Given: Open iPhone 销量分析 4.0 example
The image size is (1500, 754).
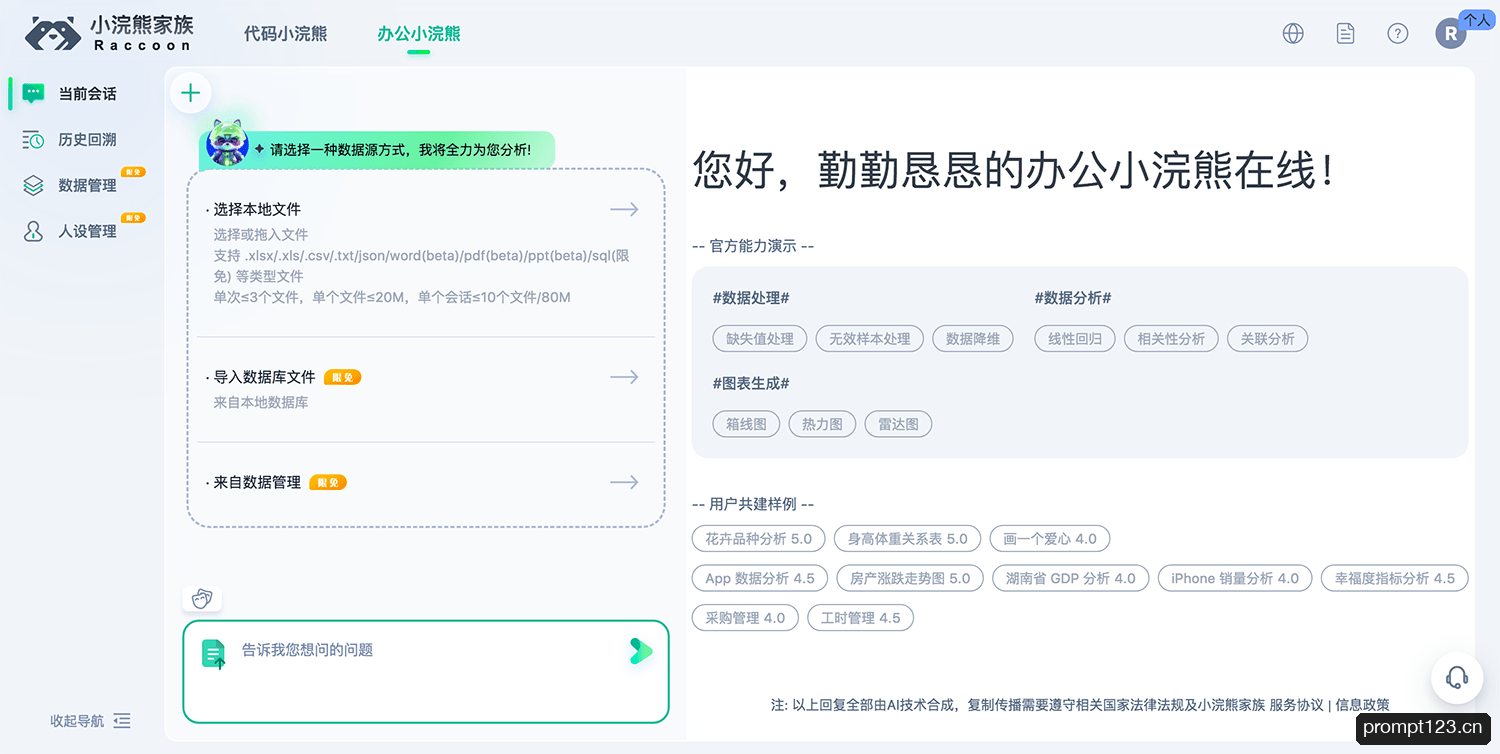Looking at the screenshot, I should pos(1235,578).
